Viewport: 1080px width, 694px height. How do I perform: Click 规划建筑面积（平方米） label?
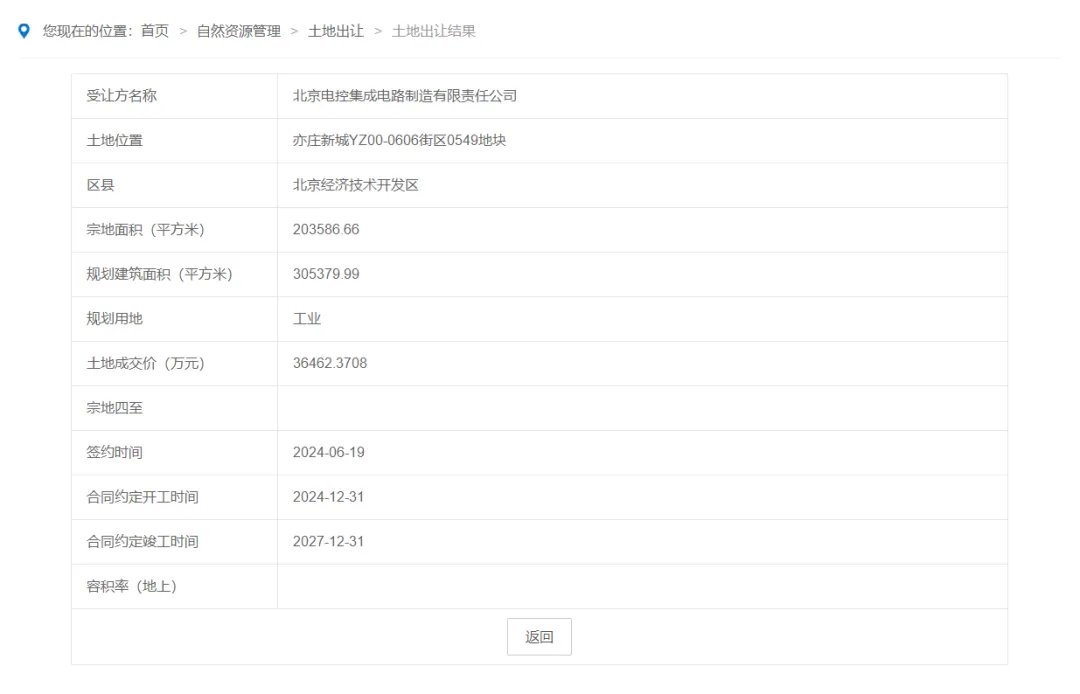tap(160, 274)
